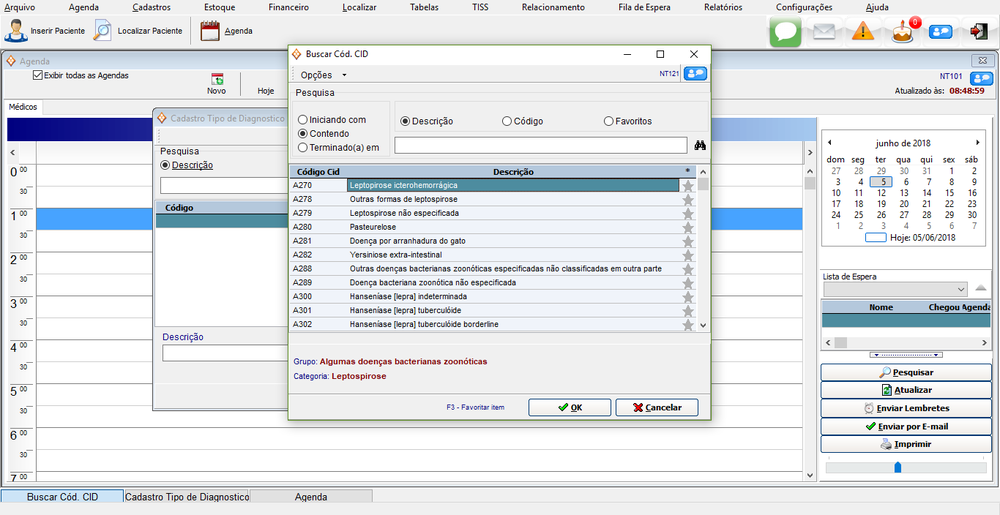Open the birthday cake notifications icon

tap(903, 31)
